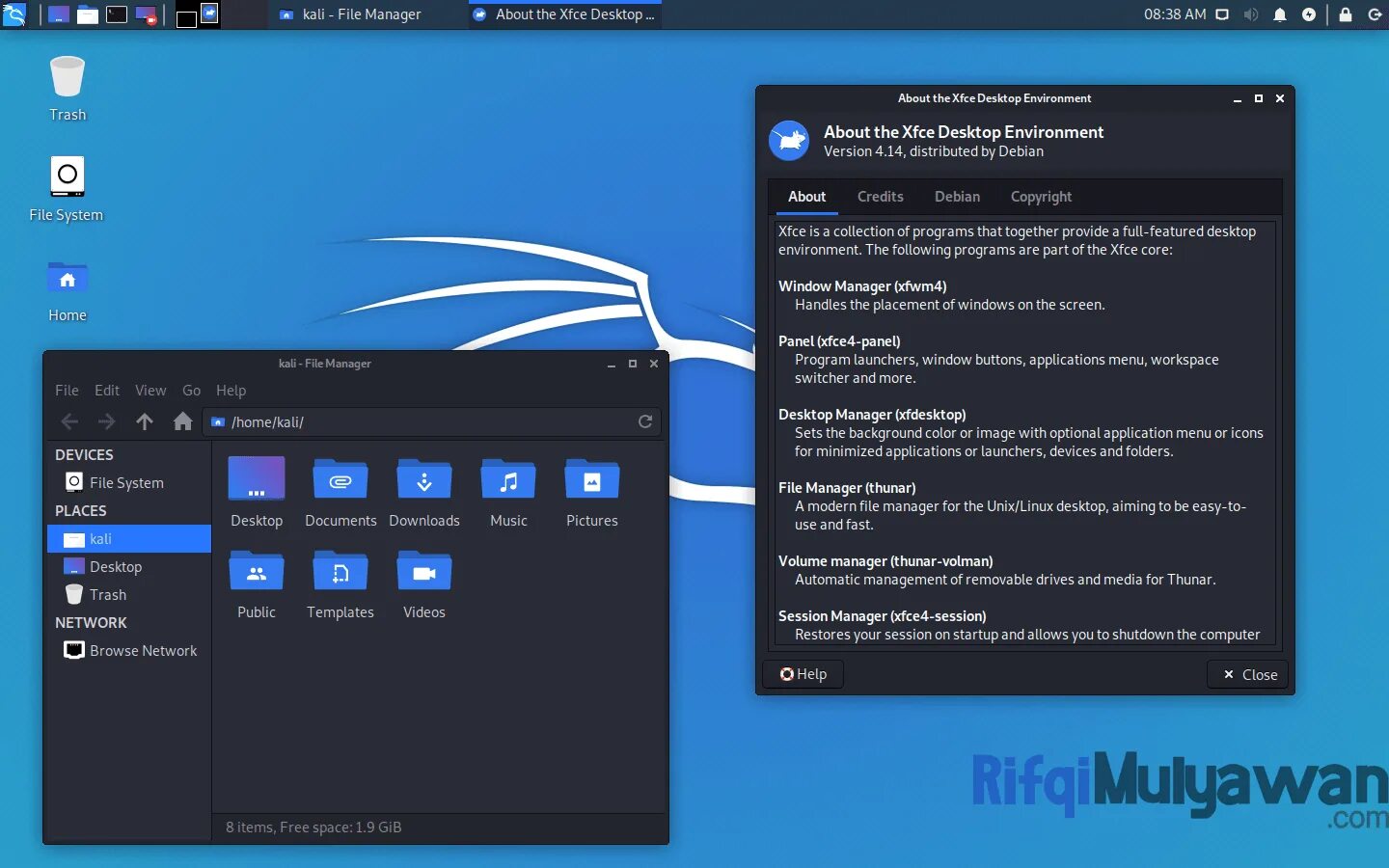The image size is (1389, 868).
Task: Reload the /home/kali/ folder view
Action: [x=645, y=421]
